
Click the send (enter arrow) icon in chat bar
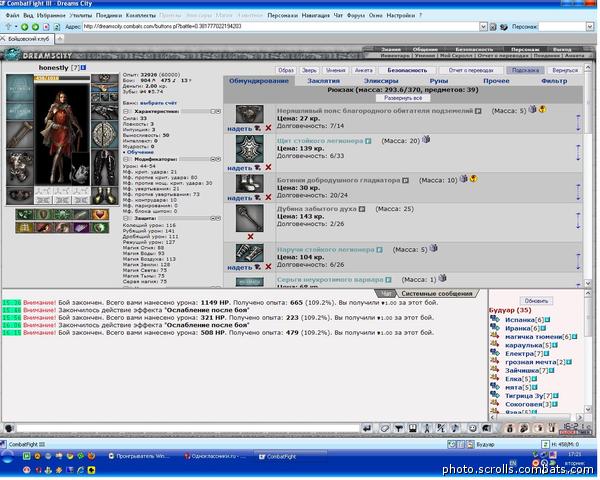tap(367, 428)
